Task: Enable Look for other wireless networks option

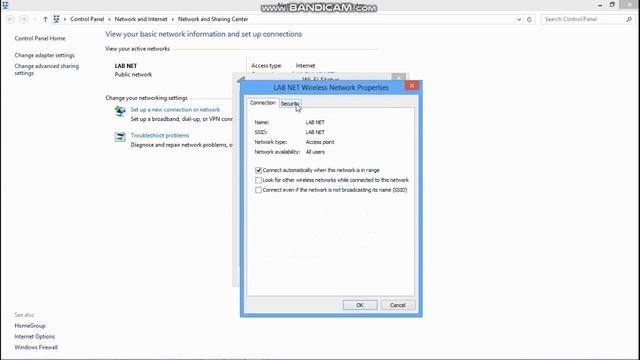Action: coord(258,180)
